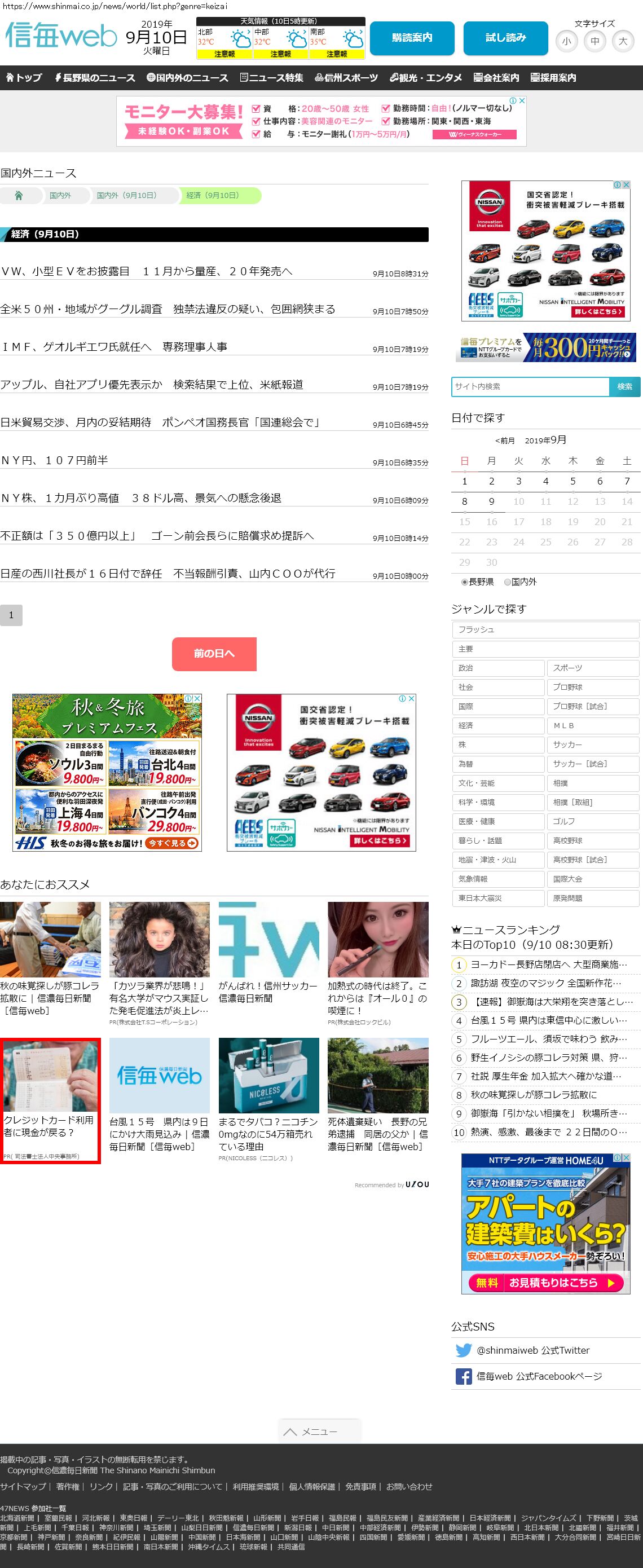Click the 前の日へ button
The height and width of the screenshot is (1568, 643).
tap(214, 654)
